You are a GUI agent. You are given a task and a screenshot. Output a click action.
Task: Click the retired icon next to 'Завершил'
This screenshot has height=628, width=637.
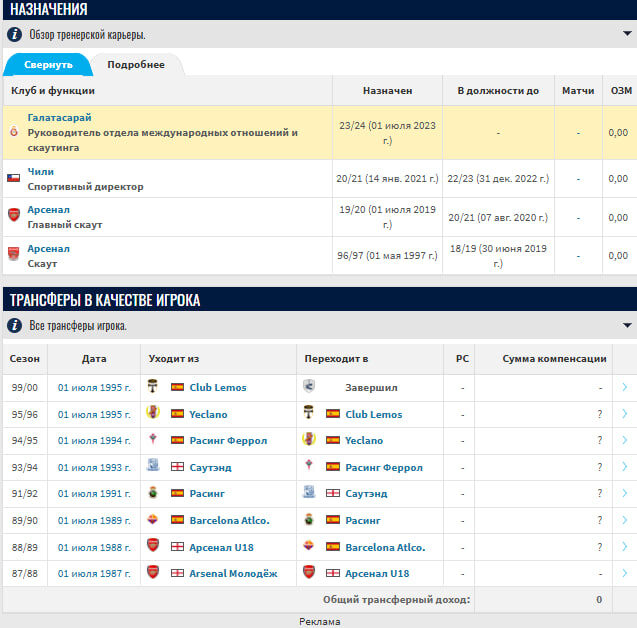pos(309,386)
